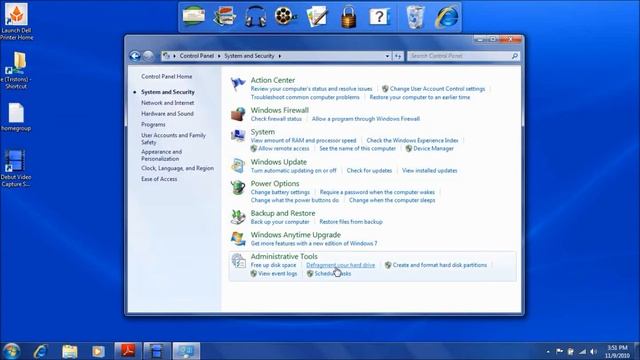640x360 pixels.
Task: Open the mail icon in top dock
Action: tap(193, 17)
